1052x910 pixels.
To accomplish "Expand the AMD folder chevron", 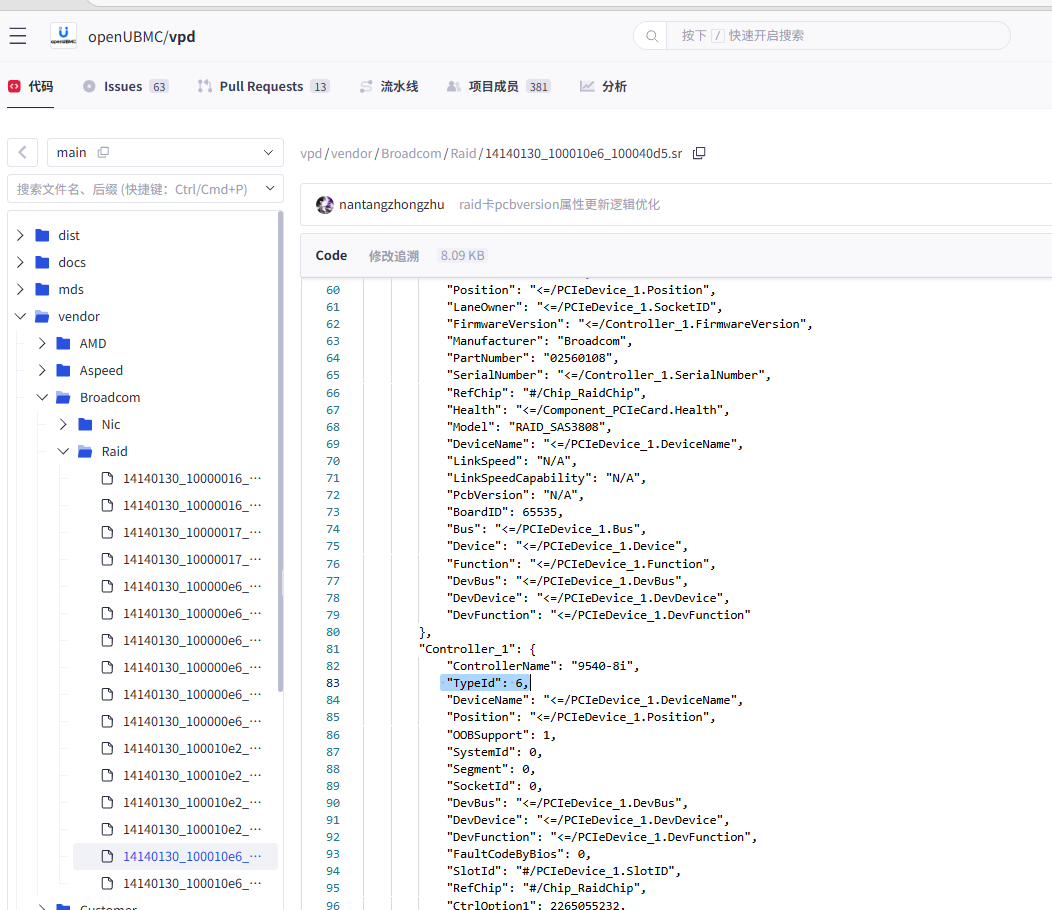I will (x=42, y=344).
